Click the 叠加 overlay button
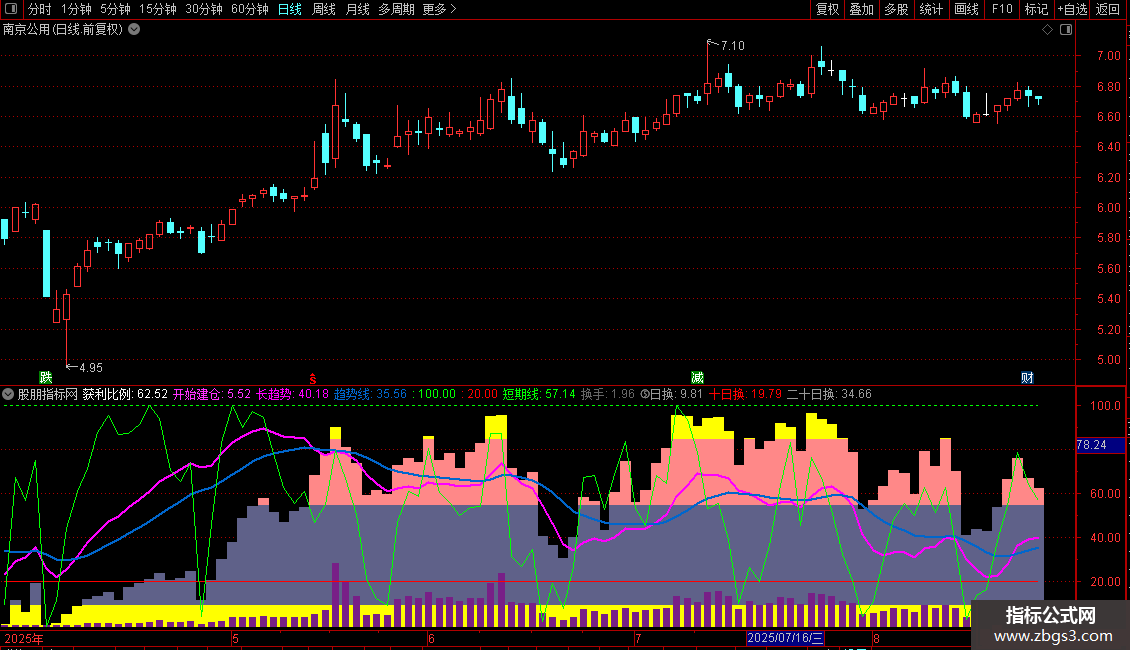This screenshot has width=1130, height=650. 861,9
